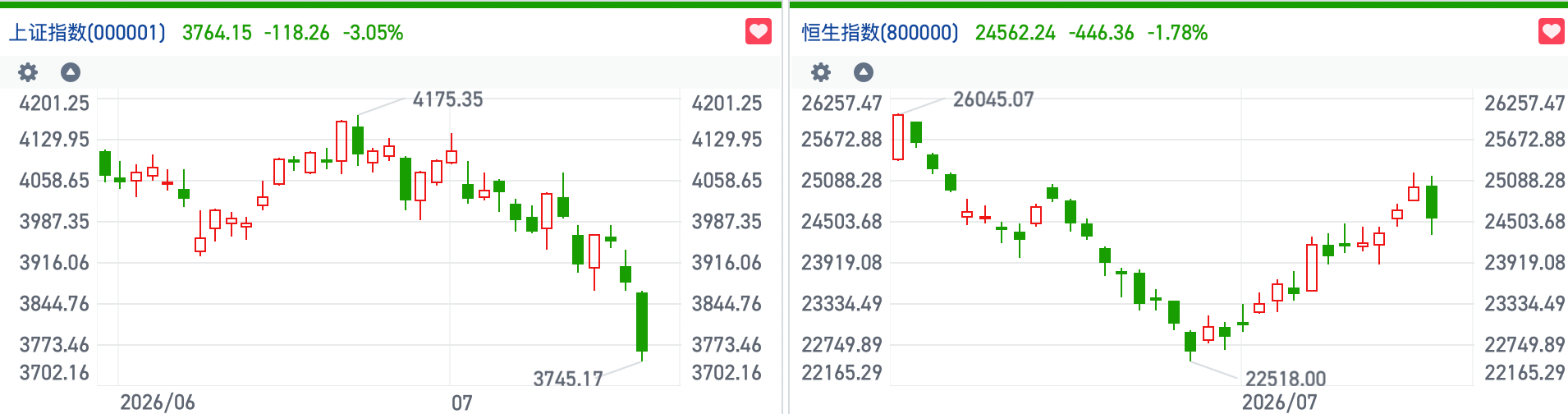1568x414 pixels.
Task: Click the first red candle on 恒生指数 chart
Action: 898,136
